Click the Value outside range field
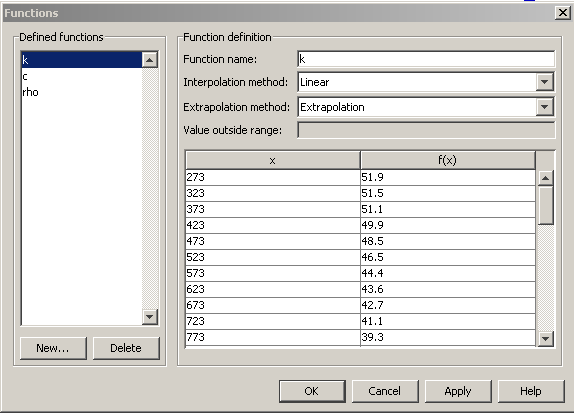This screenshot has height=415, width=574. [426, 130]
